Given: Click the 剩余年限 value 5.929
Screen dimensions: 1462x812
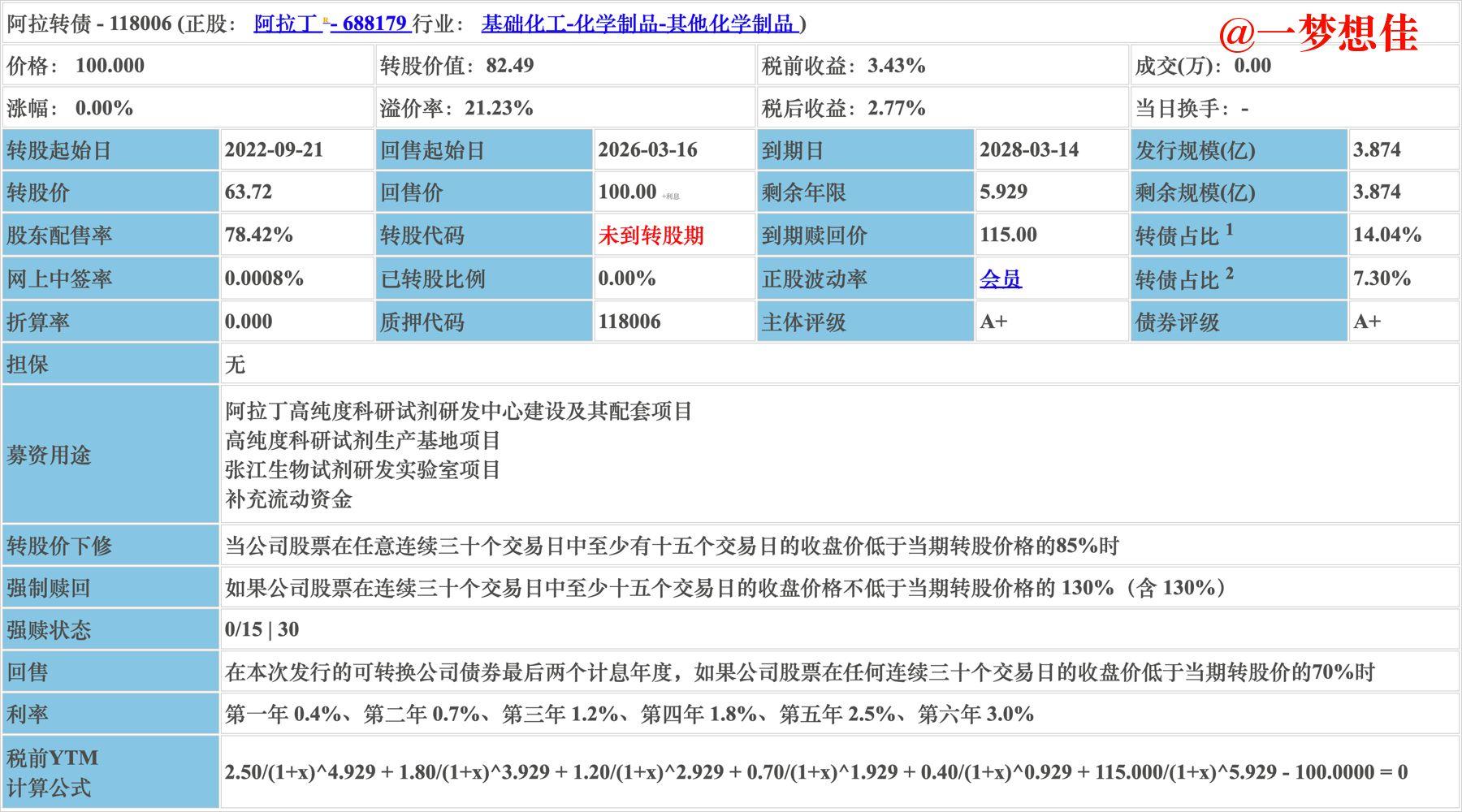Looking at the screenshot, I should [x=1003, y=192].
